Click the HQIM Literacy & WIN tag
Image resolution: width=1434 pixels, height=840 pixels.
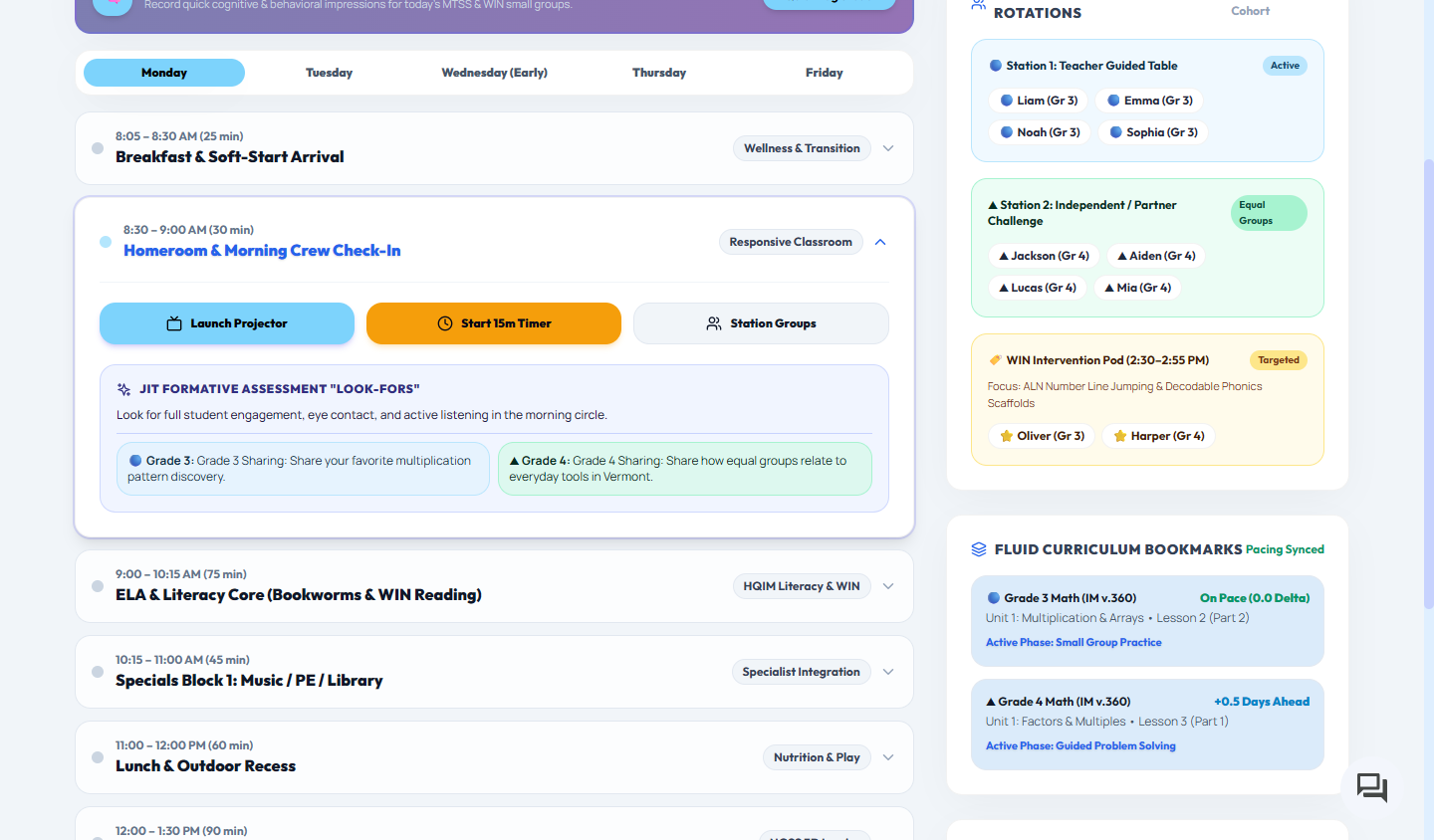click(802, 586)
